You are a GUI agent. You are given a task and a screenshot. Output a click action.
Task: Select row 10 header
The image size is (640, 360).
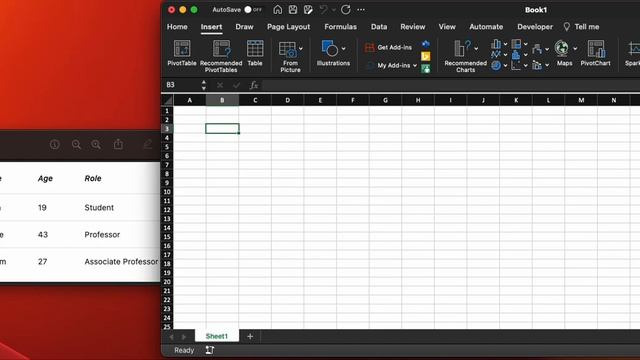167,192
